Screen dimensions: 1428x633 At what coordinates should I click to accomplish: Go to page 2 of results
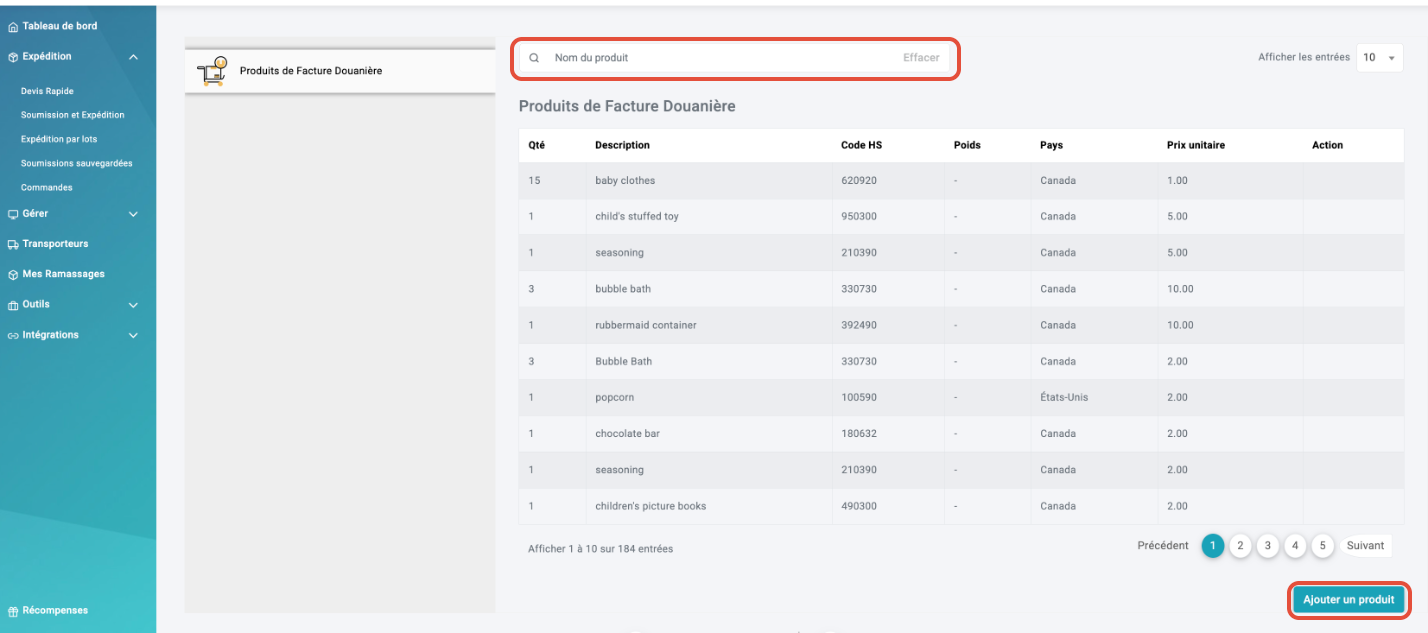[x=1240, y=546]
